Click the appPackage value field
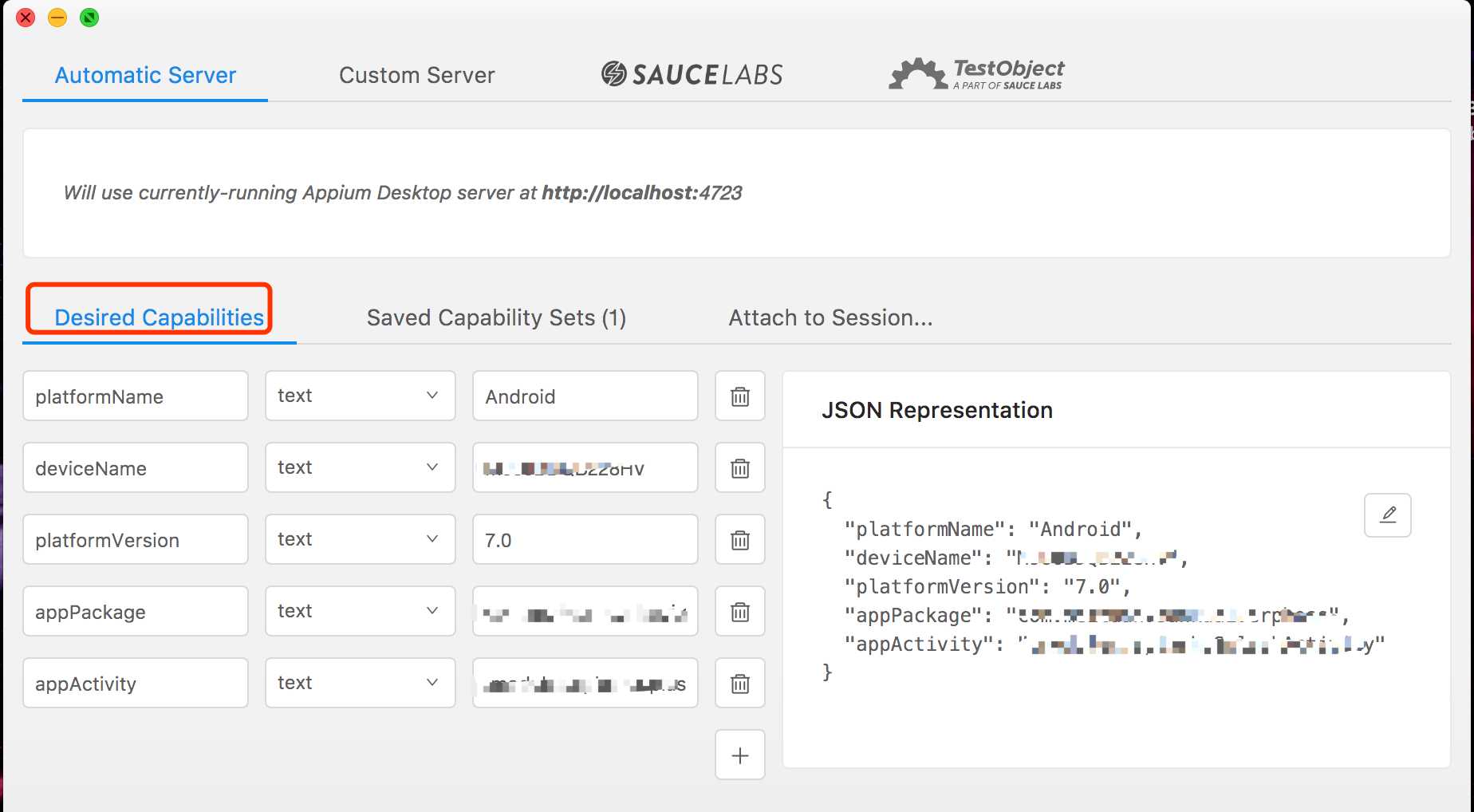Image resolution: width=1474 pixels, height=812 pixels. (x=585, y=611)
